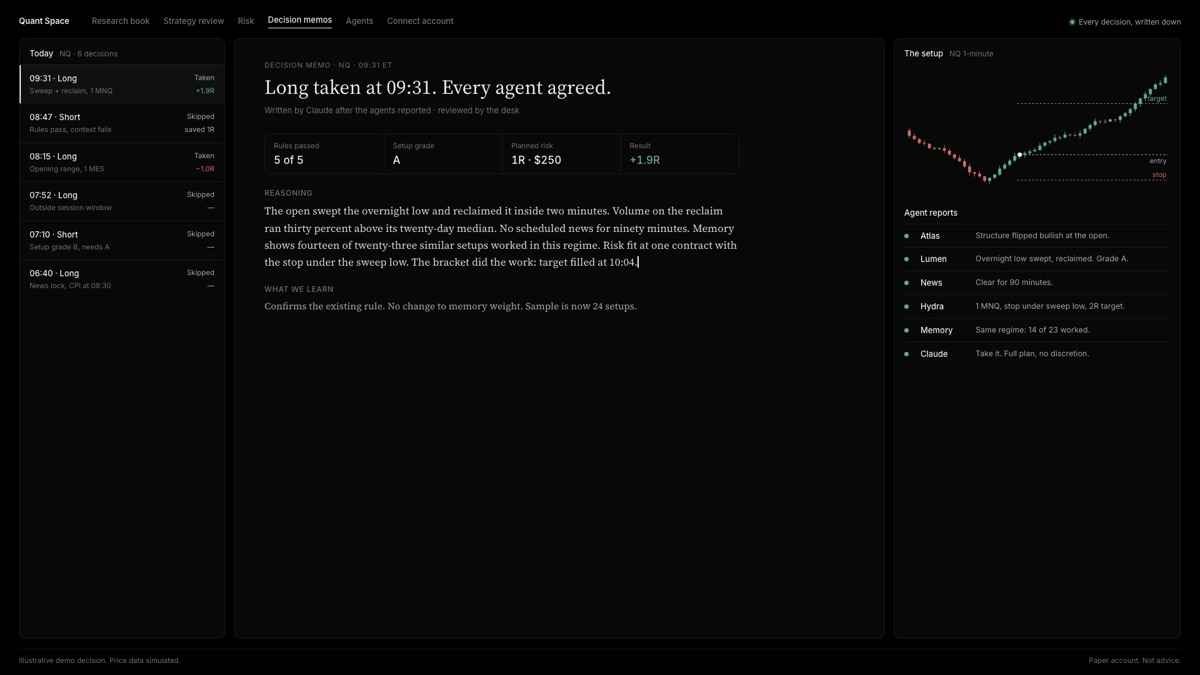Click the white entry marker on the chart

1020,155
